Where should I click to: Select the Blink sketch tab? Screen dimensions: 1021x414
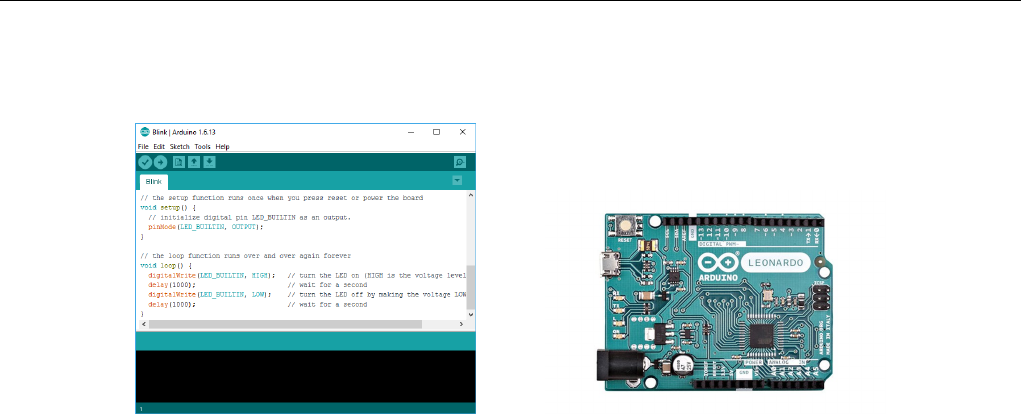(x=154, y=182)
